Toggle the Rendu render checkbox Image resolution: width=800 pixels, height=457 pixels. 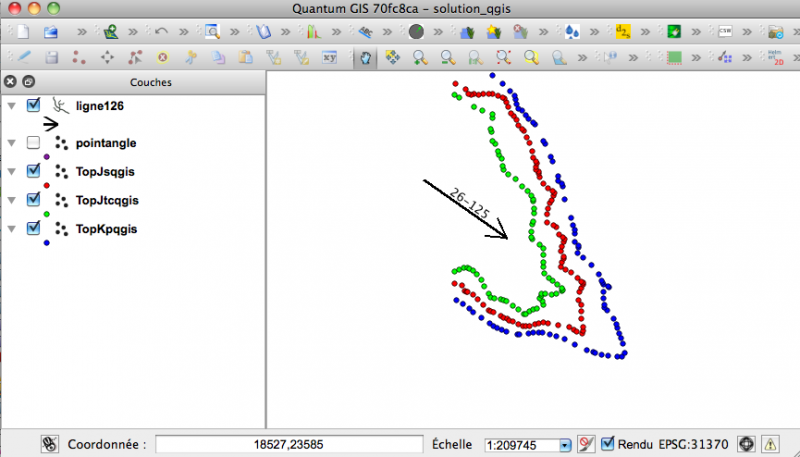tap(607, 443)
